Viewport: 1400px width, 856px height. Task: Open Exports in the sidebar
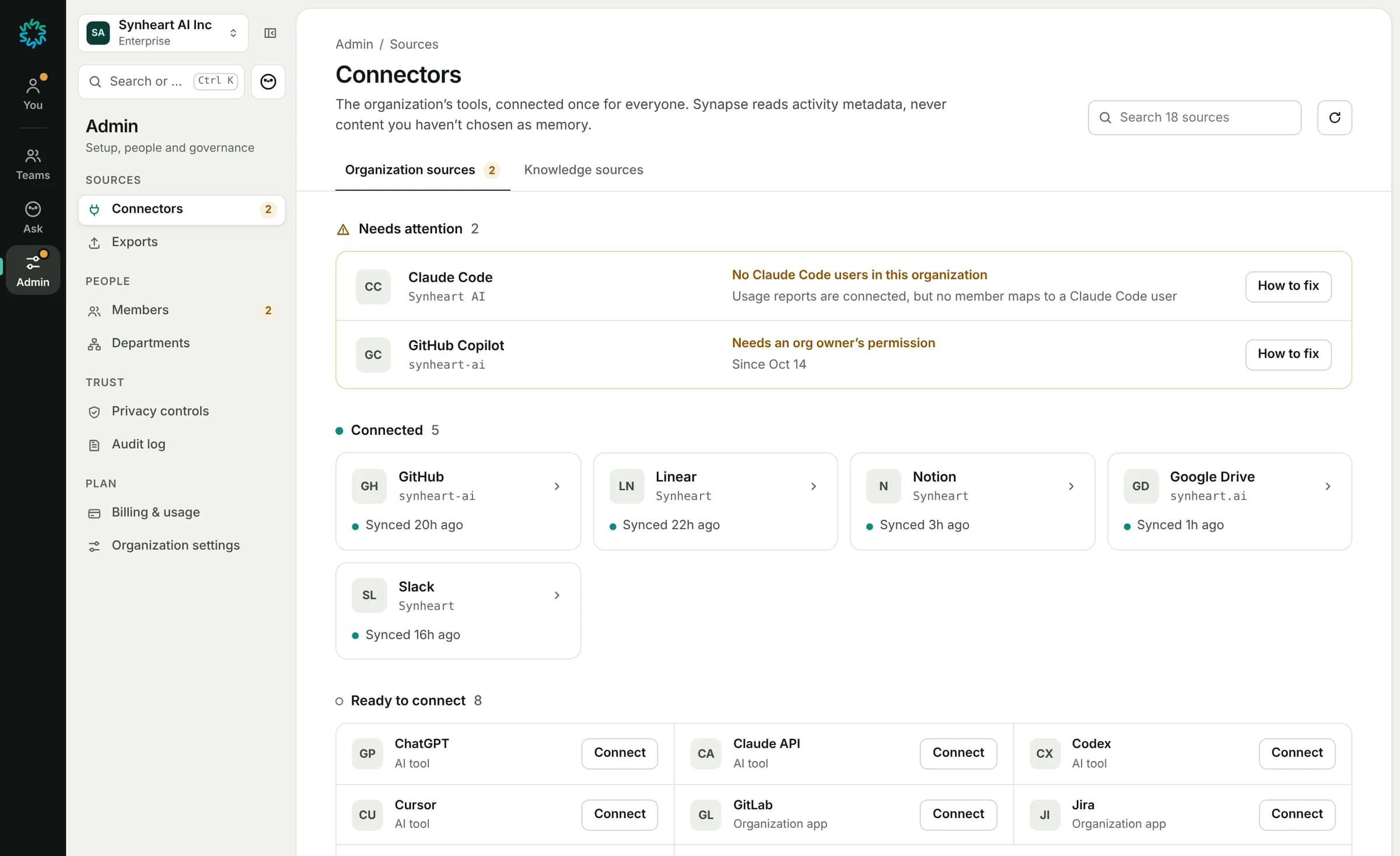pyautogui.click(x=181, y=242)
